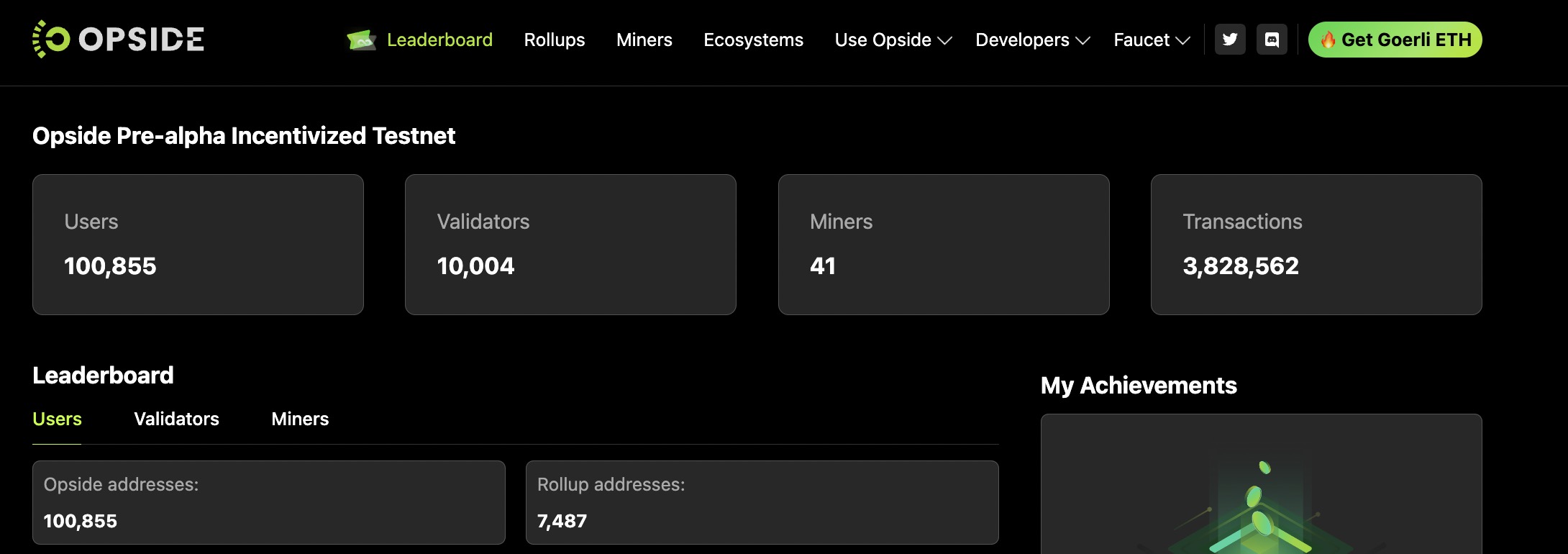Image resolution: width=1568 pixels, height=554 pixels.
Task: Switch to the Validators leaderboard tab
Action: (x=176, y=419)
